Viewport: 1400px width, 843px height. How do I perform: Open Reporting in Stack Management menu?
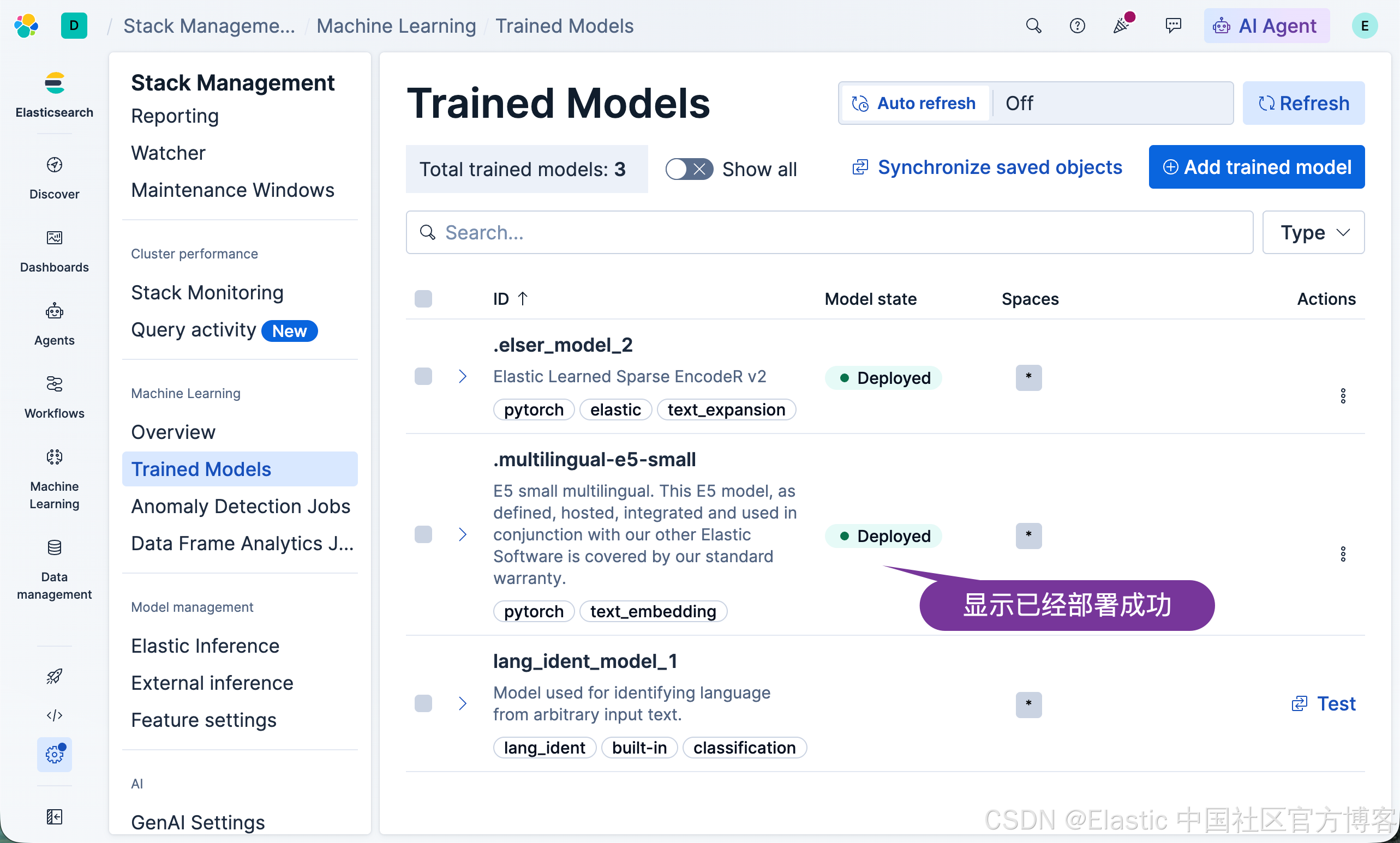point(175,116)
